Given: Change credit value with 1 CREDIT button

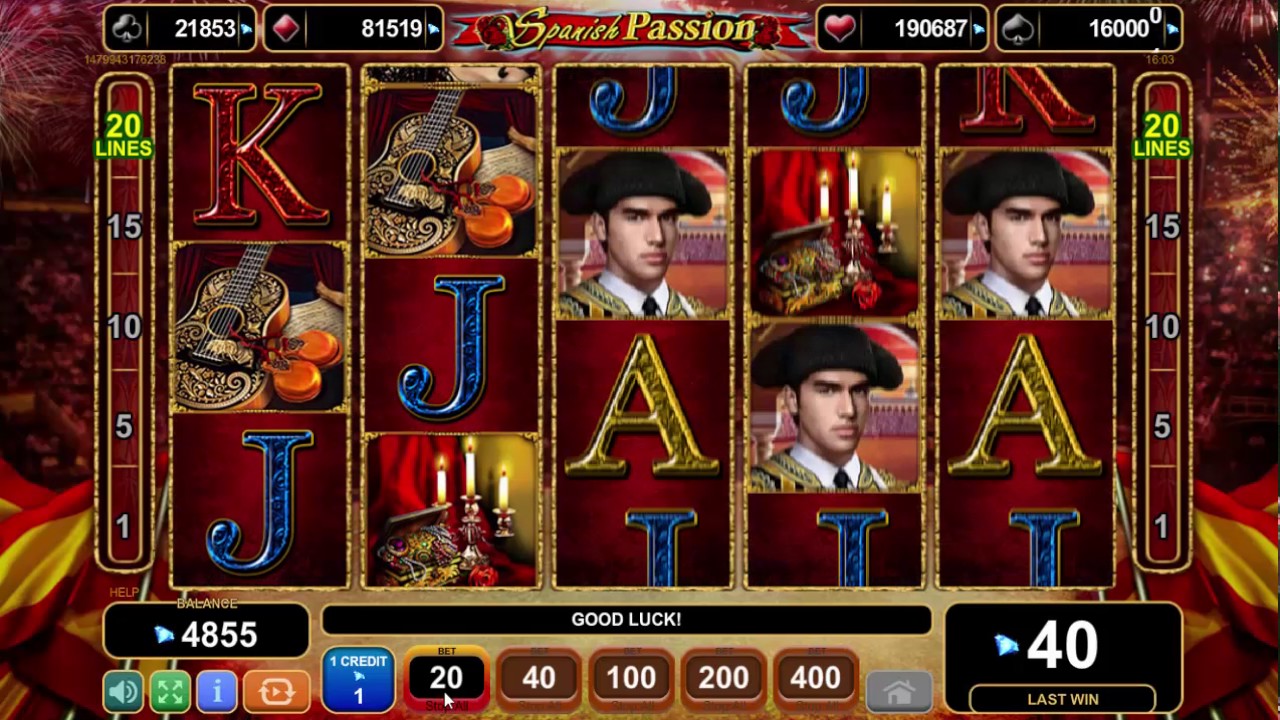Looking at the screenshot, I should tap(358, 680).
